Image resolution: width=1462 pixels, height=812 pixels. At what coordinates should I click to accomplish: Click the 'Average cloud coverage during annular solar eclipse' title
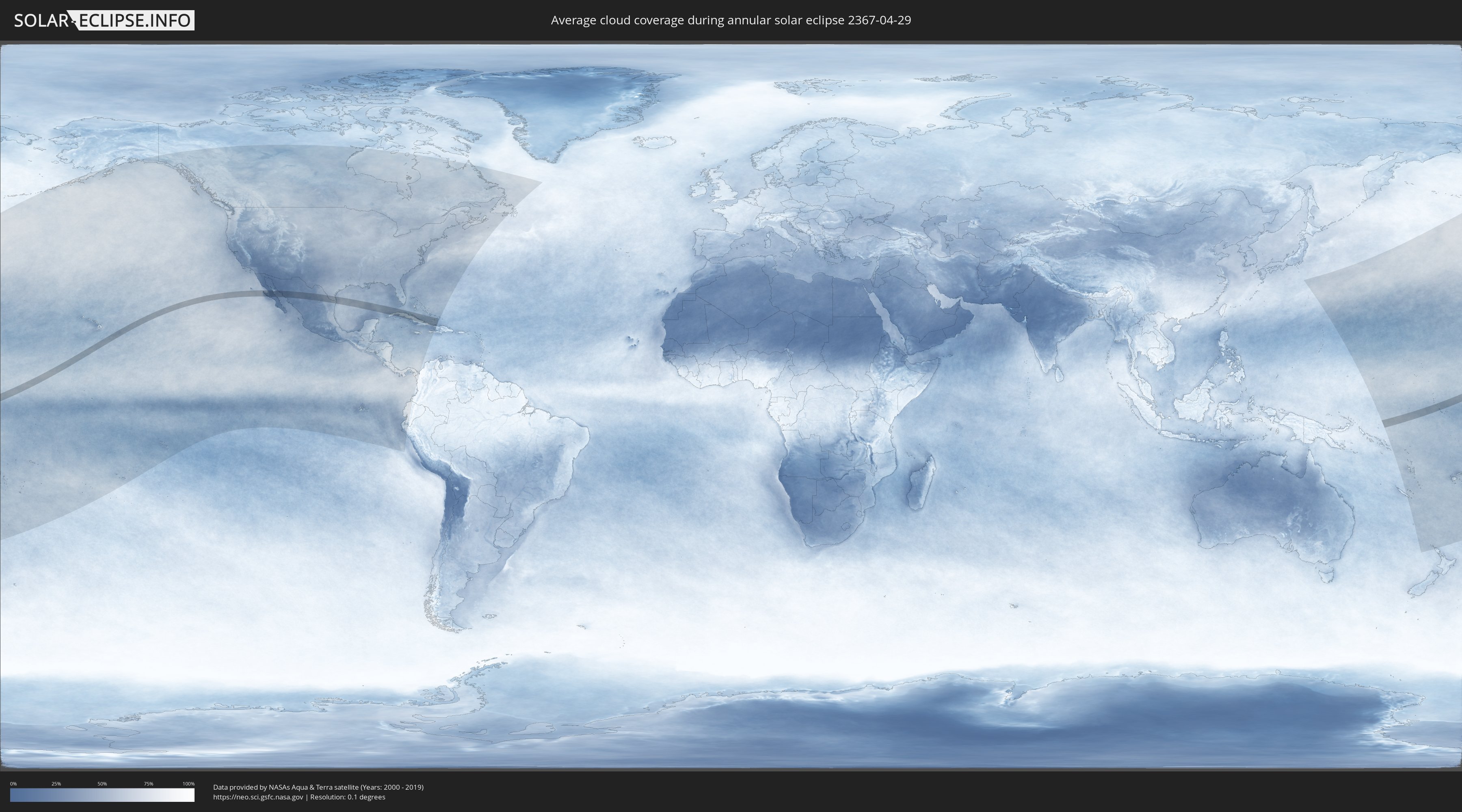point(731,20)
